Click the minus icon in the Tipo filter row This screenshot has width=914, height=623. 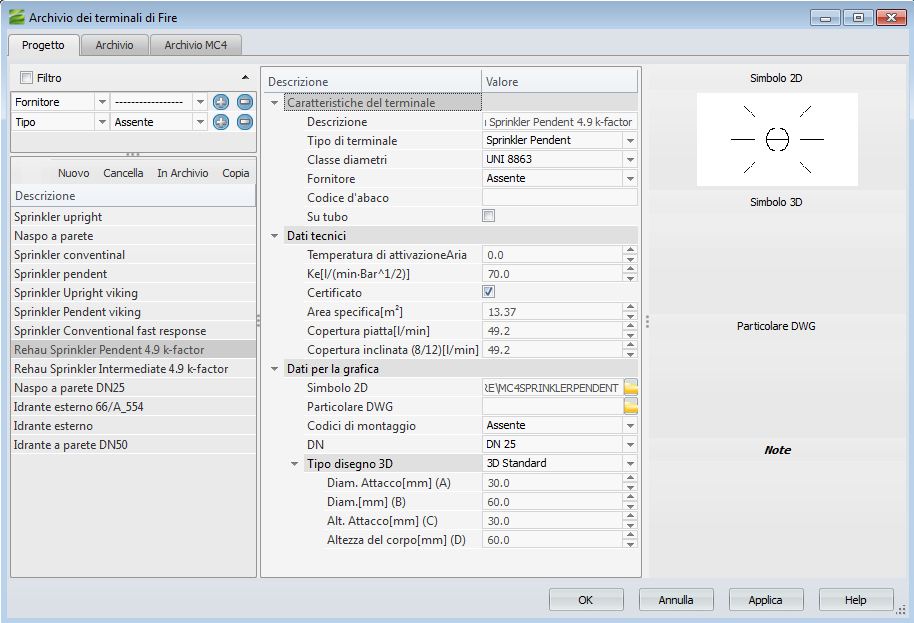coord(245,122)
